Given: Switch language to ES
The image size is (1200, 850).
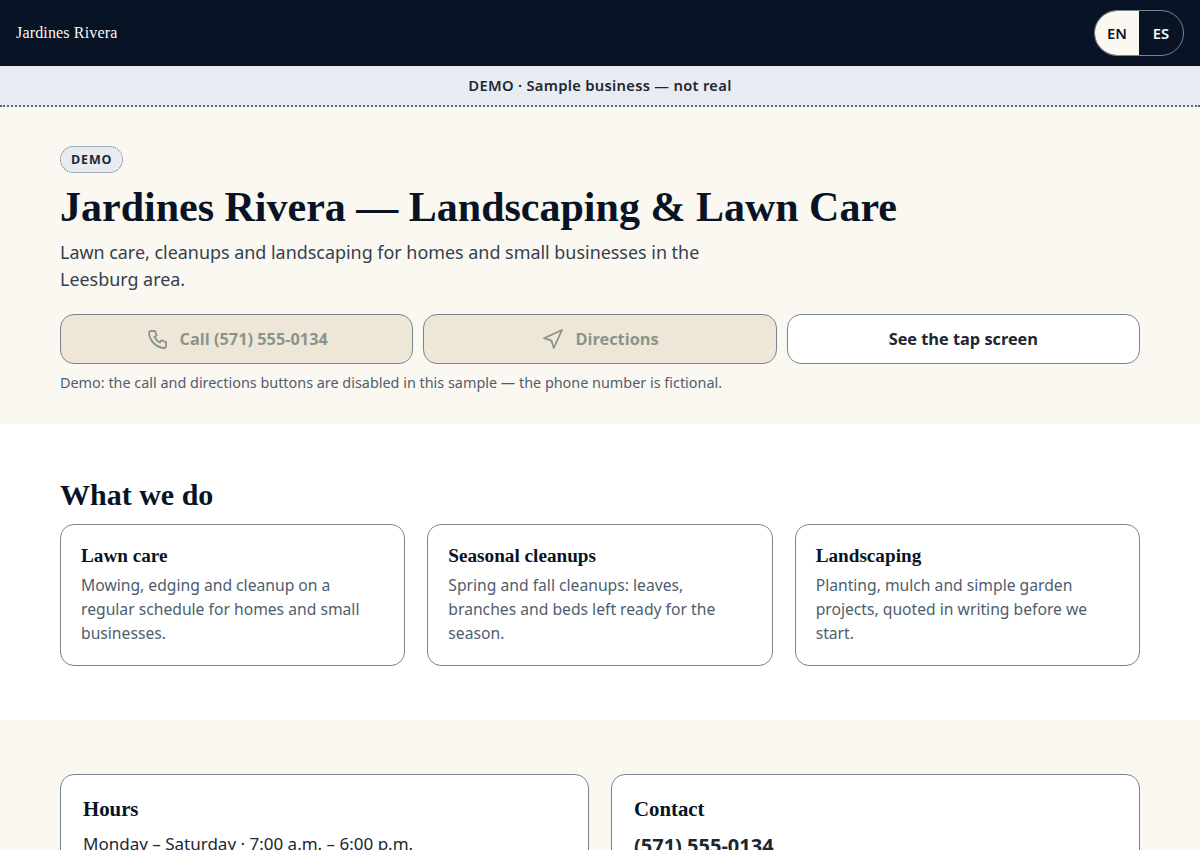Looking at the screenshot, I should [1161, 34].
